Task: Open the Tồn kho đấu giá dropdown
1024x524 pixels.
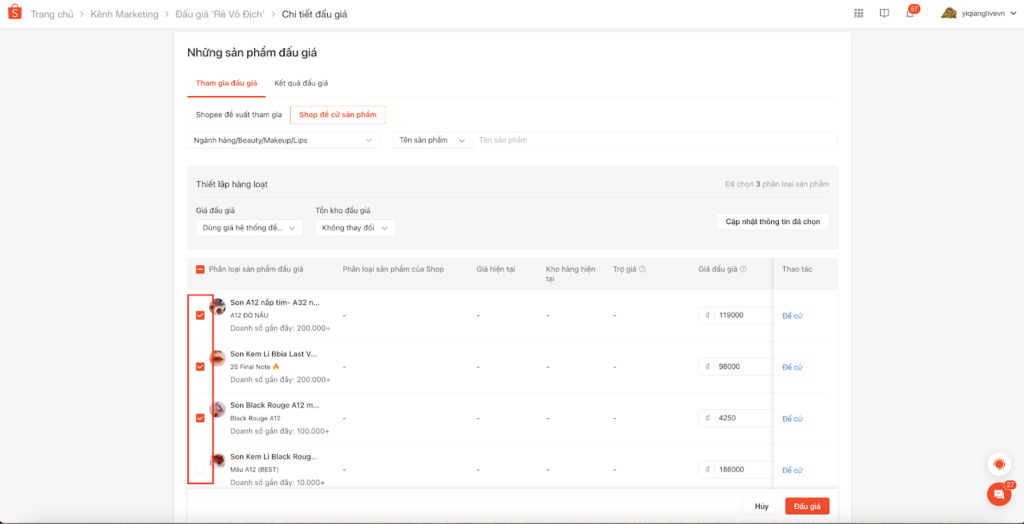Action: point(355,228)
